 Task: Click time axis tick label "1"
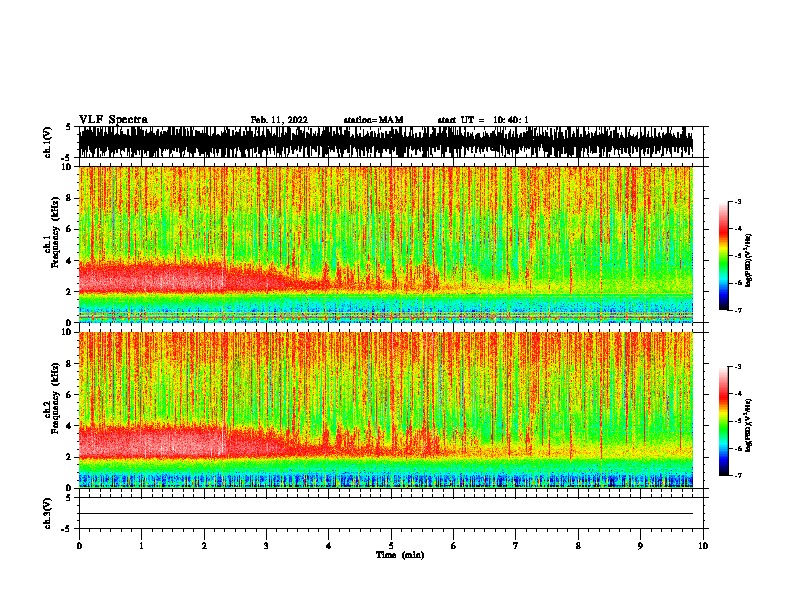[142, 546]
